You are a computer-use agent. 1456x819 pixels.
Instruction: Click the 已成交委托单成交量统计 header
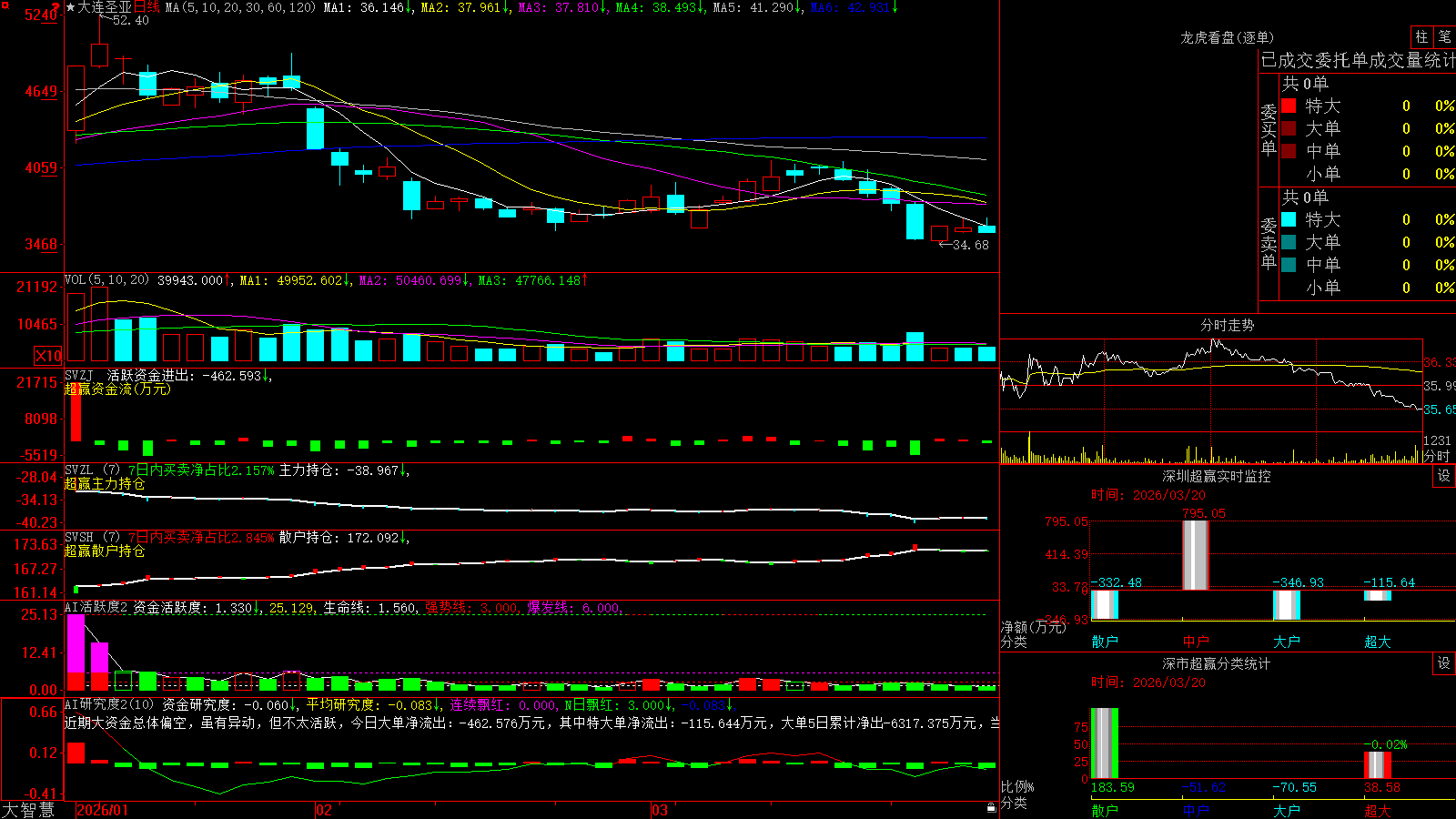[x=1358, y=60]
